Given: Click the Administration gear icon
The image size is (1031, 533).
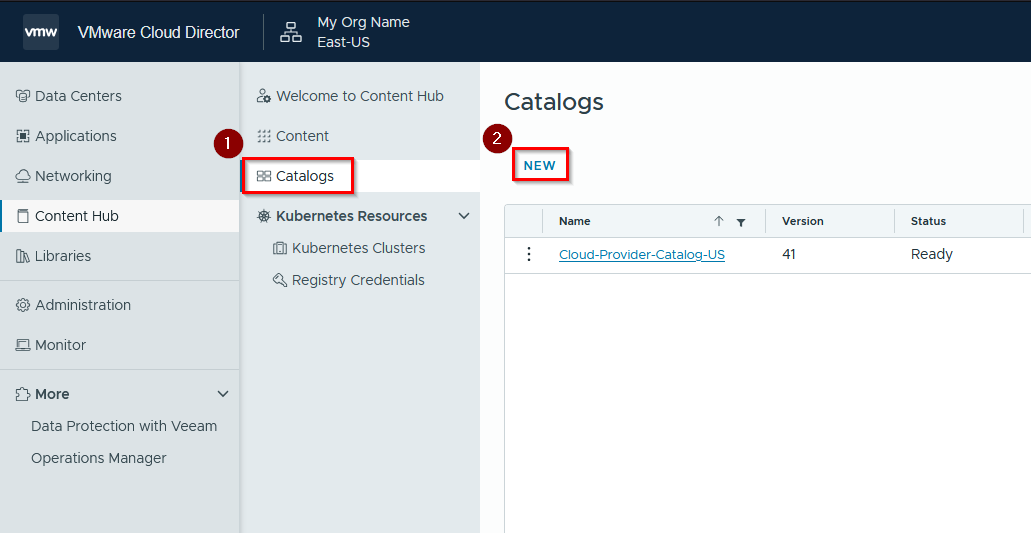Looking at the screenshot, I should 23,305.
